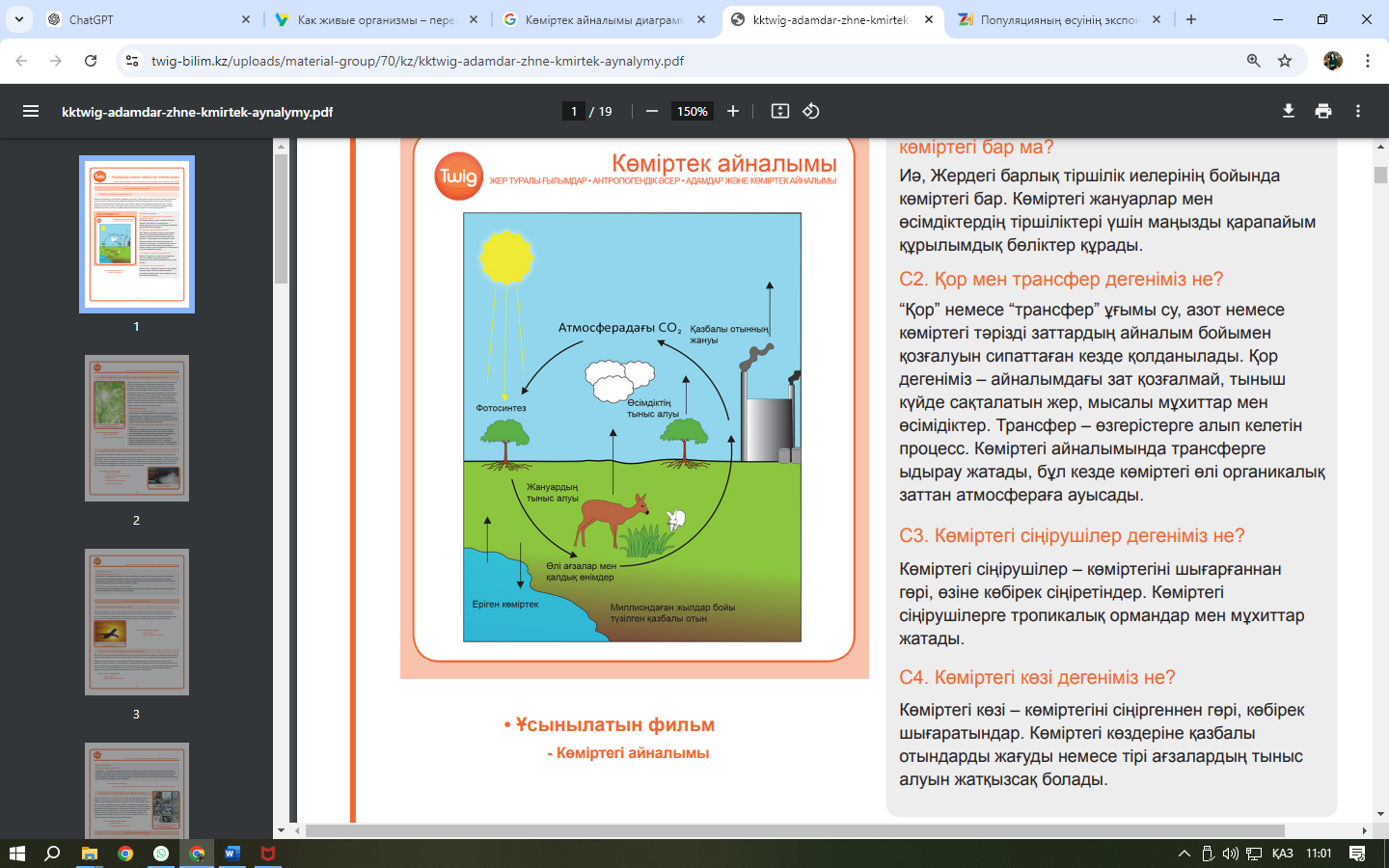Click the zoom out minus button
The image size is (1389, 868).
(x=652, y=111)
